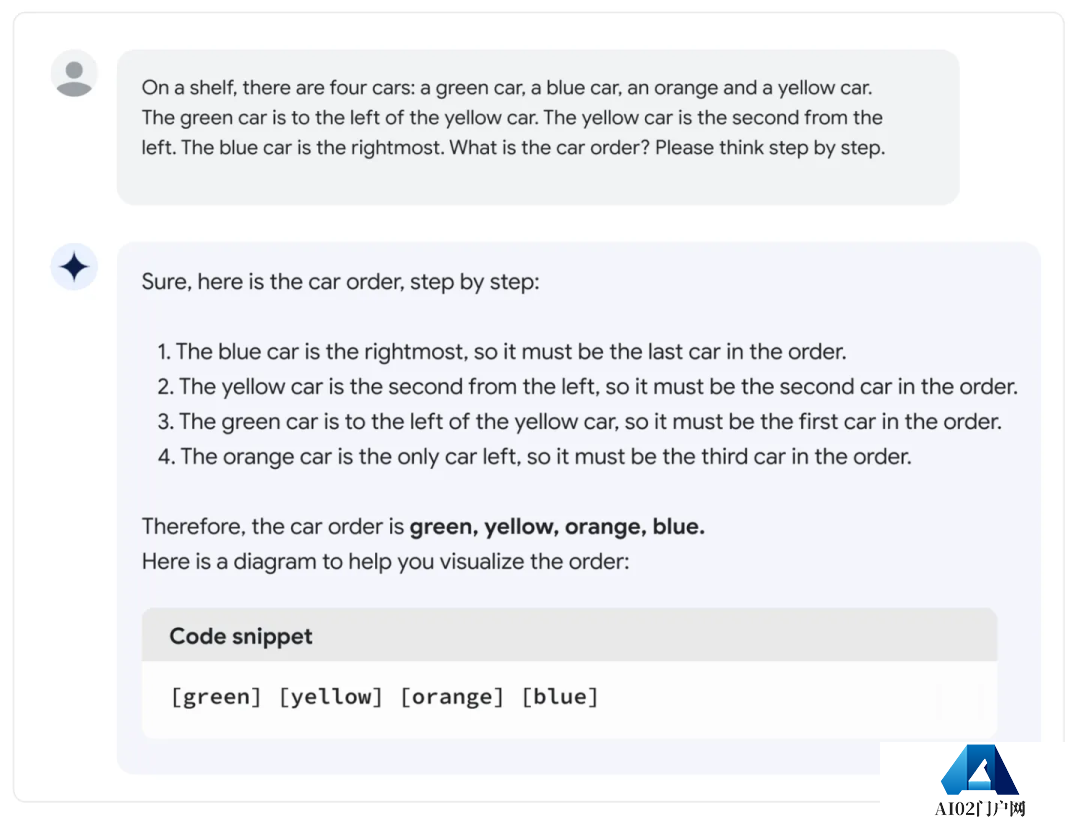Click the 'Sure, here is the car order' line
This screenshot has height=817, width=1080.
(x=340, y=282)
